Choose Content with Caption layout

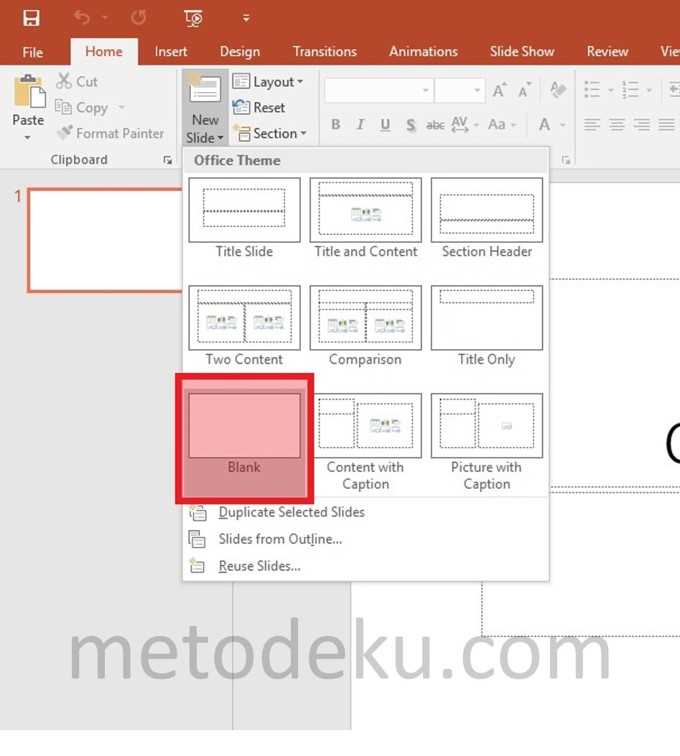click(x=366, y=443)
